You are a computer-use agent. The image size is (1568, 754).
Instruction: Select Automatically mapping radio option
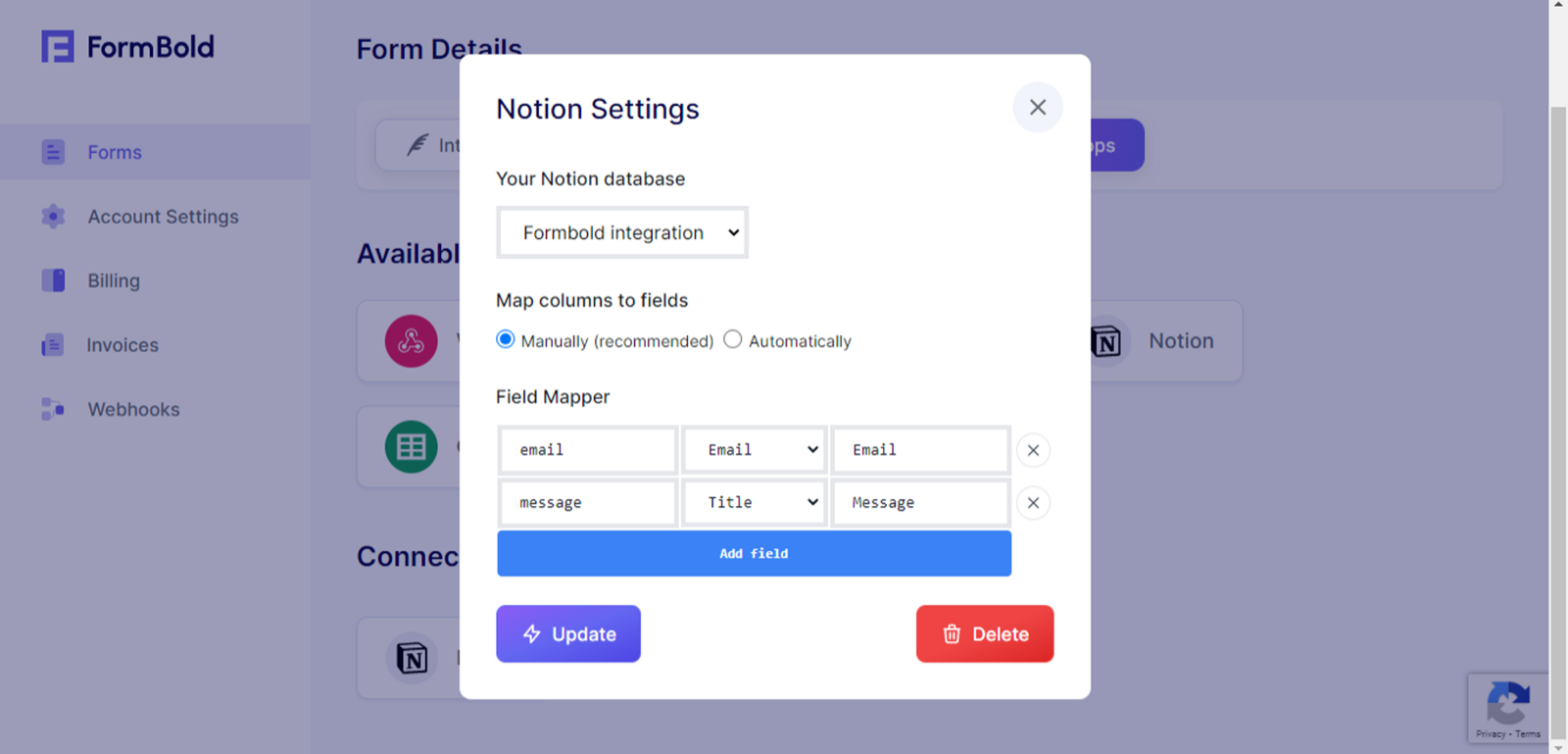pyautogui.click(x=732, y=339)
